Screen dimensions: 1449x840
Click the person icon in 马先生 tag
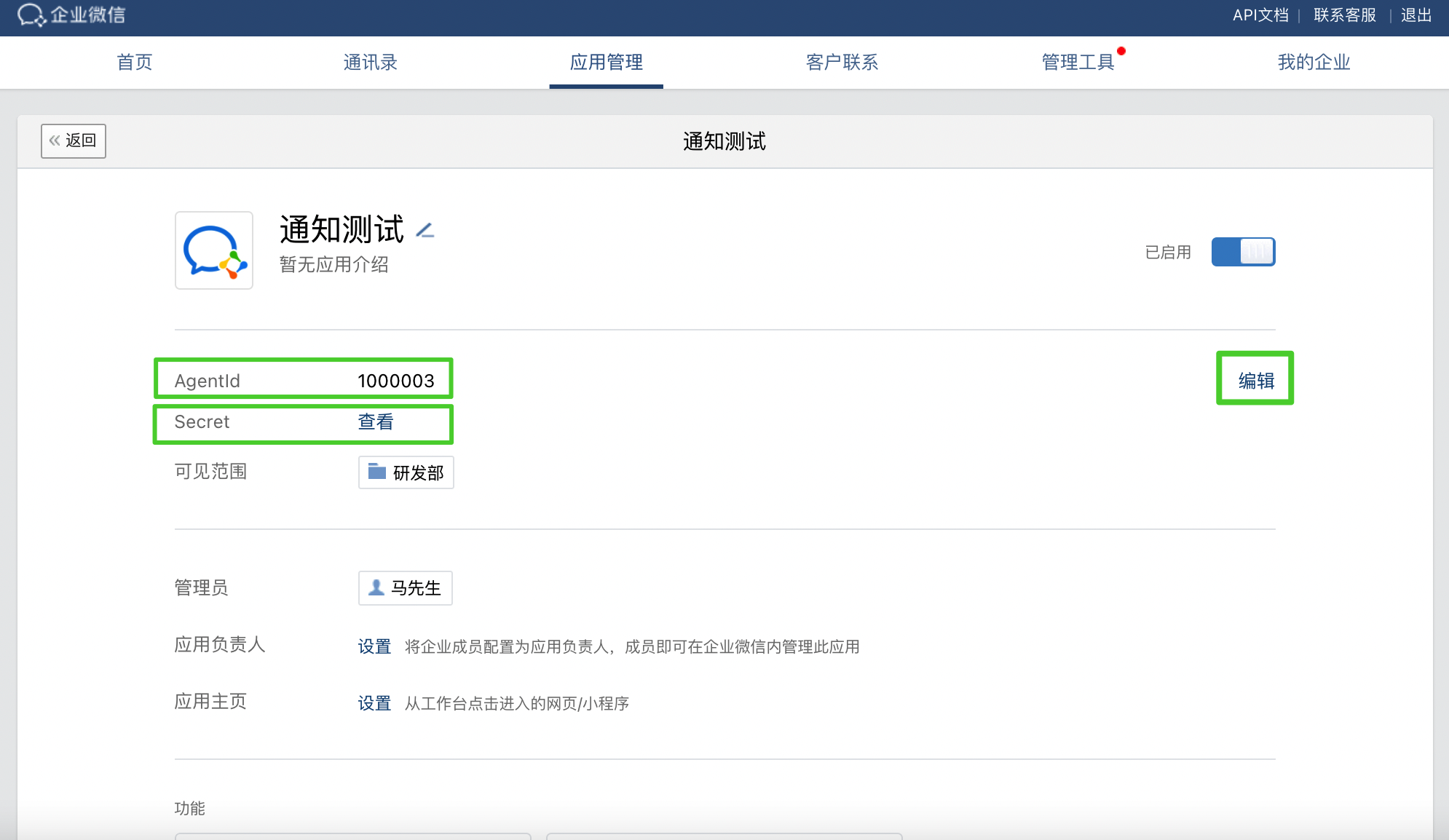(x=376, y=587)
